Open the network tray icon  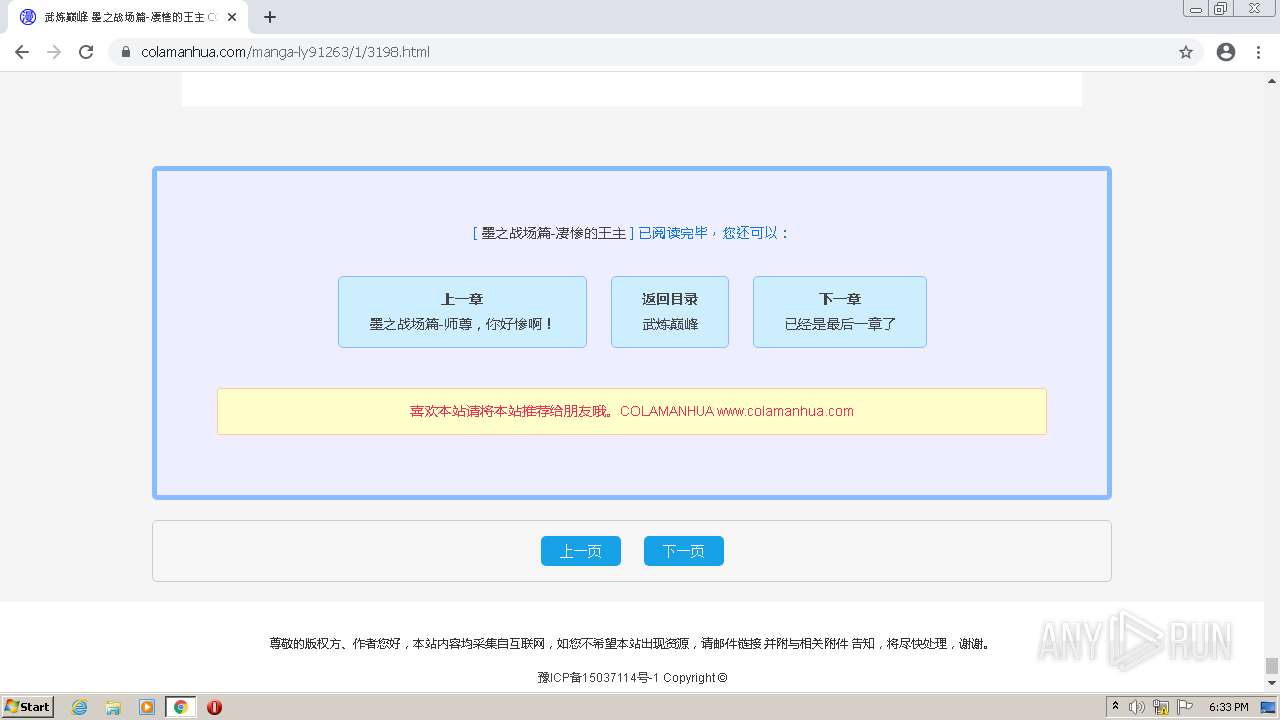[x=1161, y=707]
